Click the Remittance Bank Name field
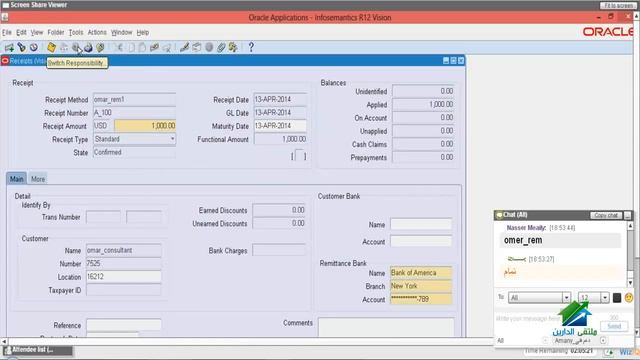 coord(421,273)
